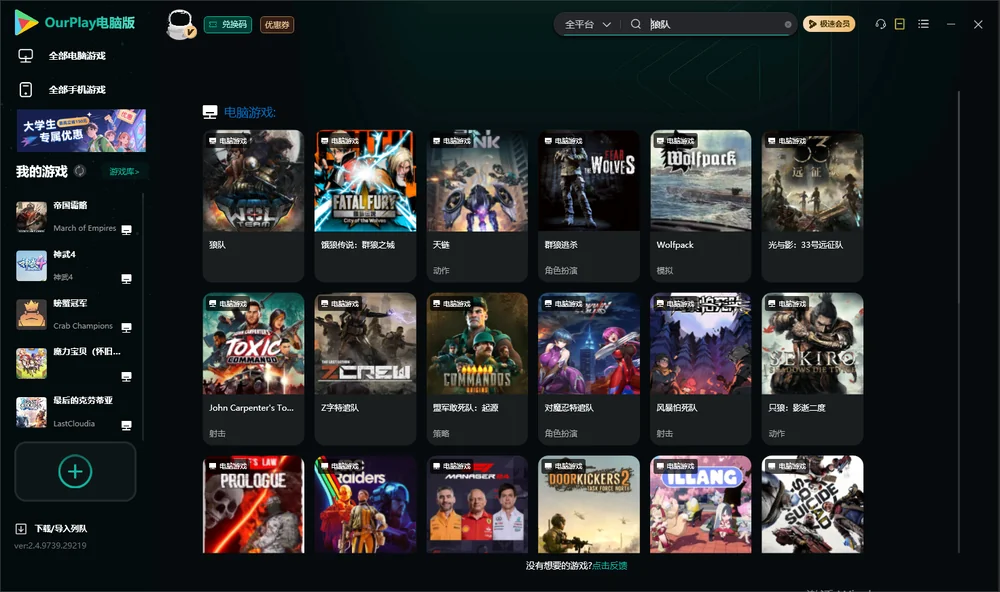Open customer service headset icon

click(x=880, y=24)
